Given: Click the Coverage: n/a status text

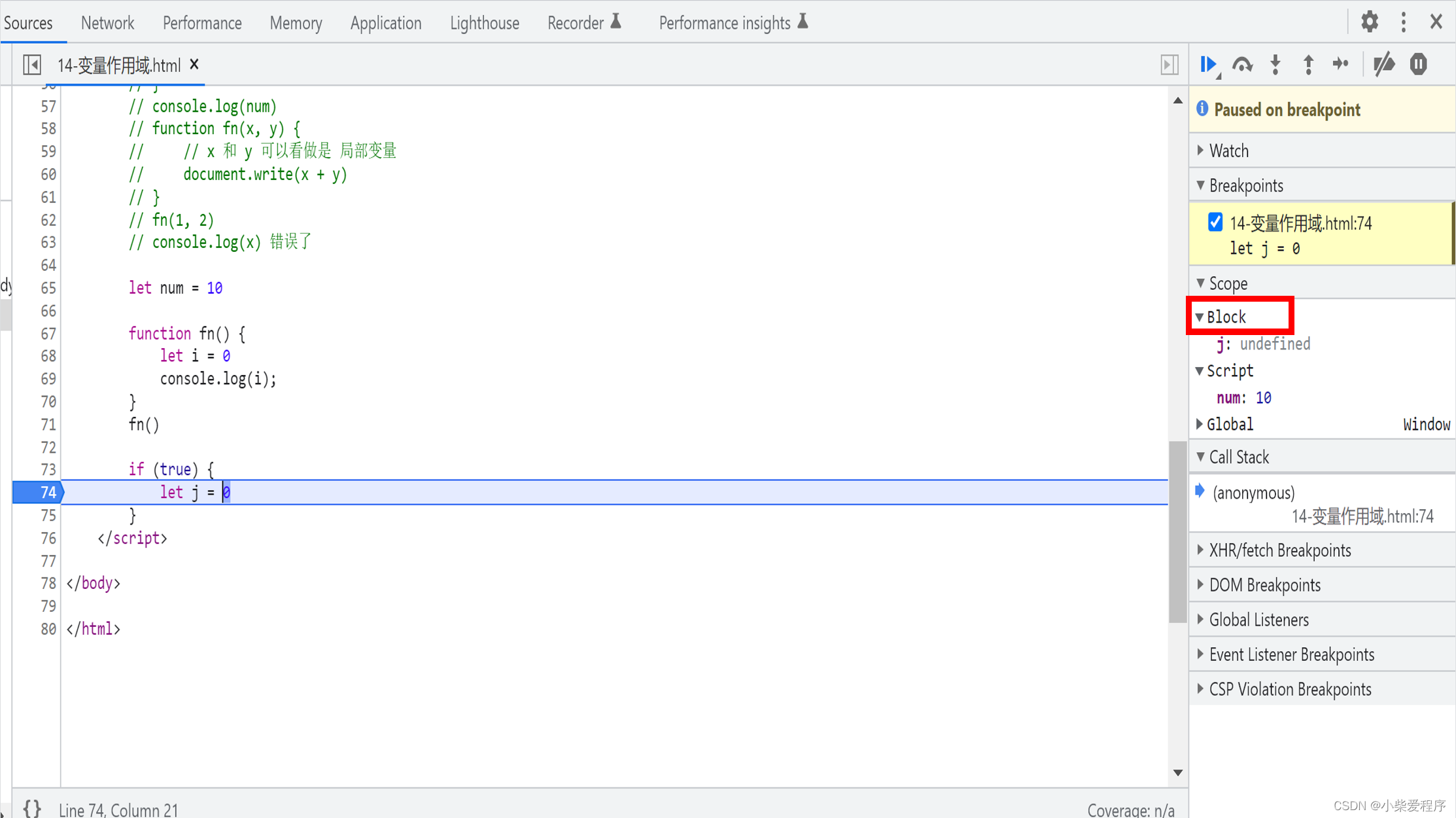Looking at the screenshot, I should click(1130, 810).
